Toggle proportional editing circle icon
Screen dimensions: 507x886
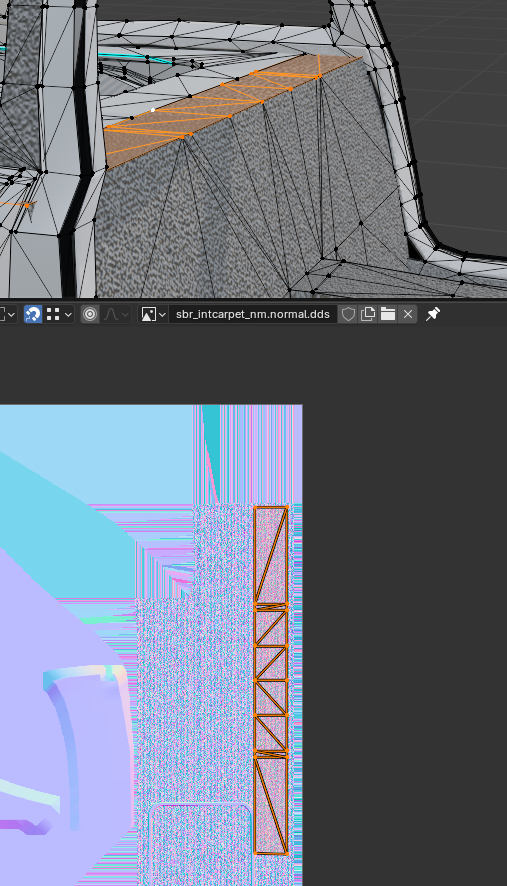tap(90, 314)
